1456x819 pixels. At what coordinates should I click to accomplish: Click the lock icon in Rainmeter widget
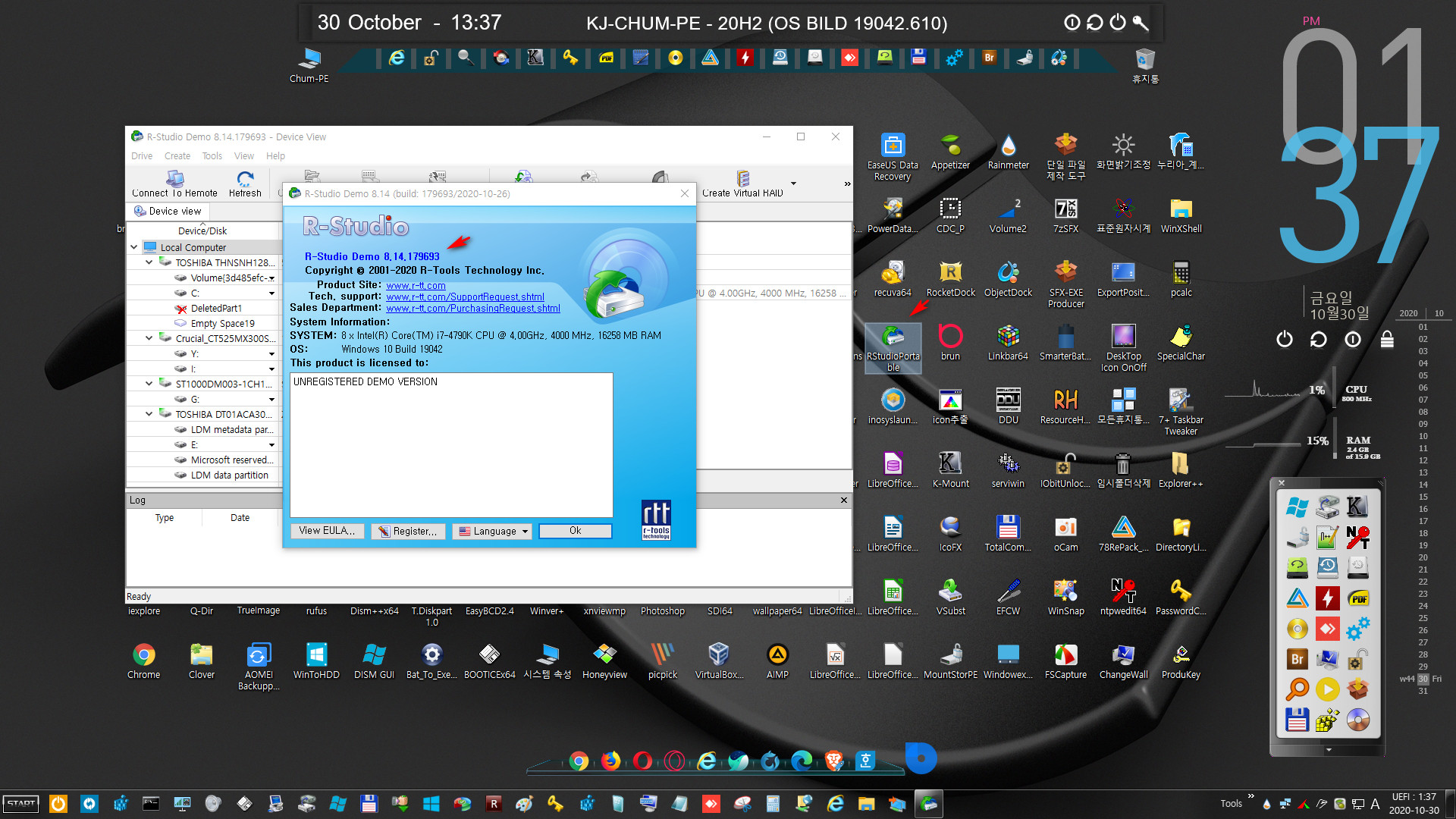tap(1387, 339)
